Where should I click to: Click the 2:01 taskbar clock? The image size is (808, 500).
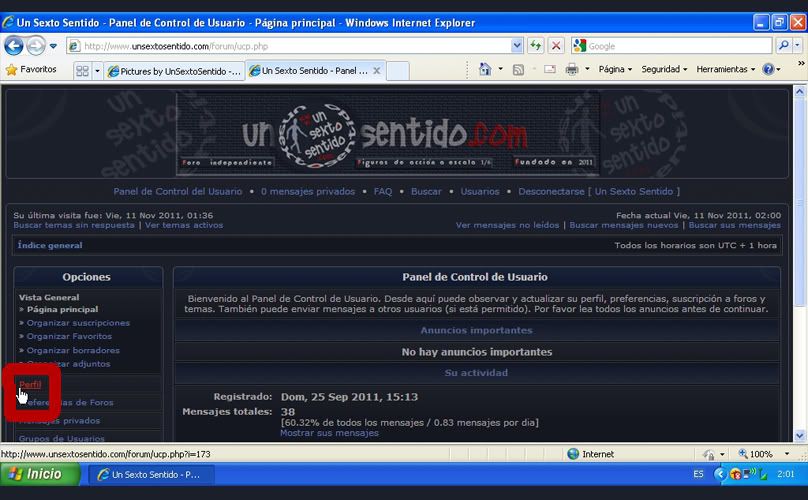point(786,474)
